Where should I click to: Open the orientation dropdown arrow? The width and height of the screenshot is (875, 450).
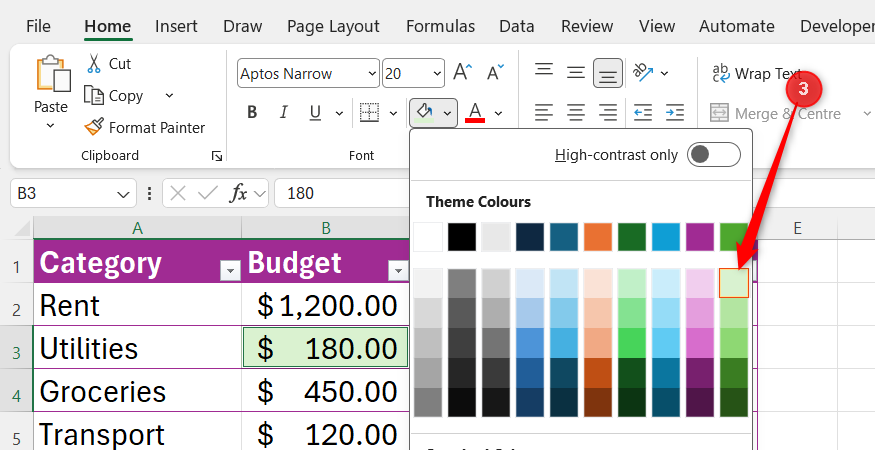pyautogui.click(x=664, y=73)
